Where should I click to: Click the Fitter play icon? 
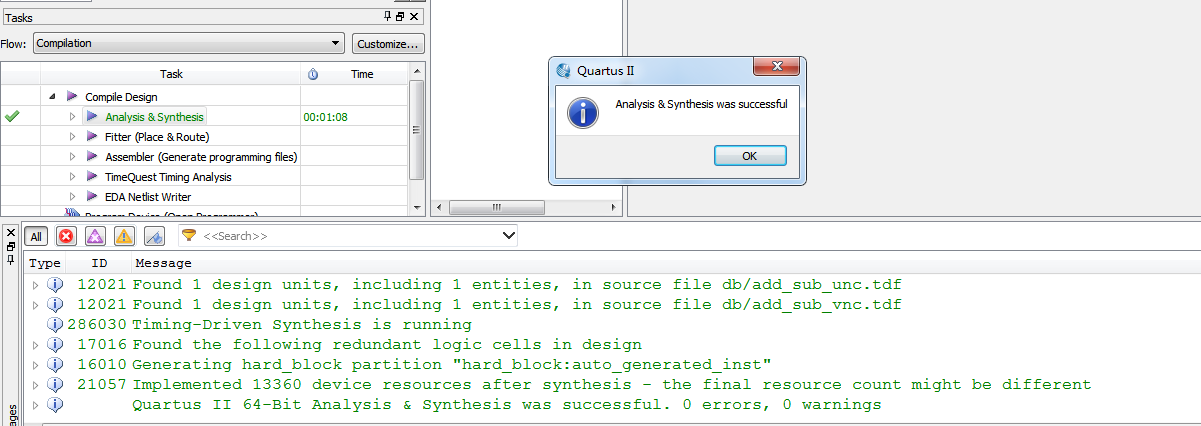tap(92, 137)
